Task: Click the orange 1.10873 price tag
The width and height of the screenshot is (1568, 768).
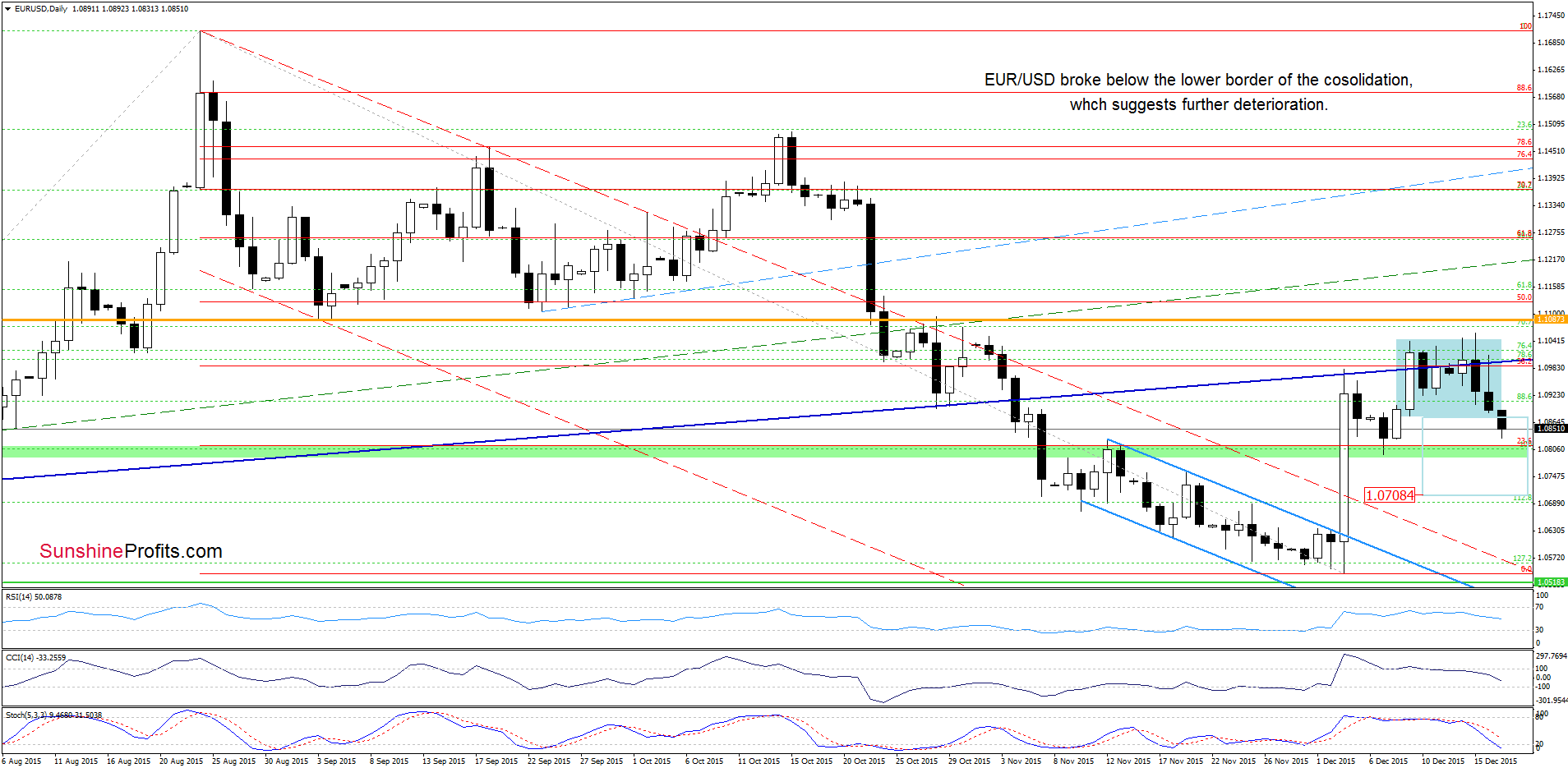Action: (x=1551, y=320)
